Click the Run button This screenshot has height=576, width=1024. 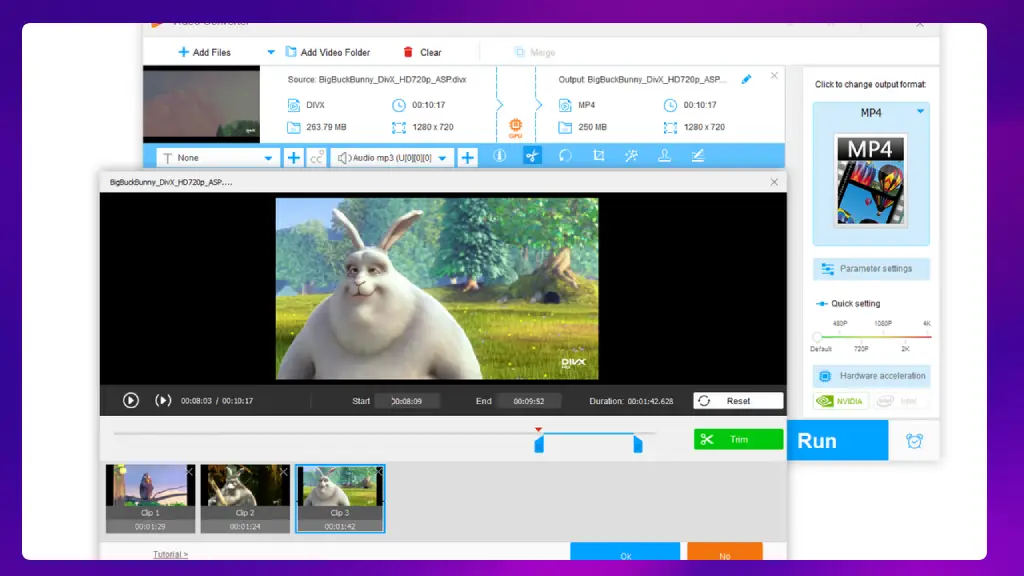[x=837, y=441]
